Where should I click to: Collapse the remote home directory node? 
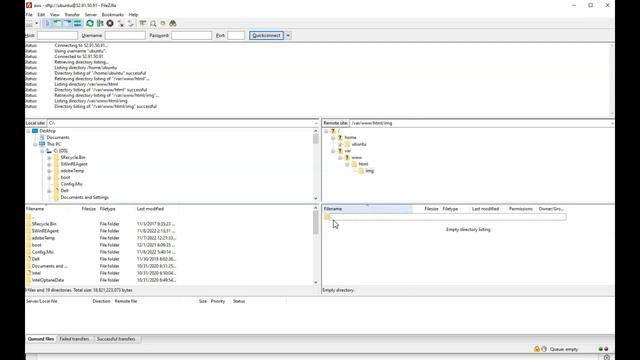click(x=333, y=138)
